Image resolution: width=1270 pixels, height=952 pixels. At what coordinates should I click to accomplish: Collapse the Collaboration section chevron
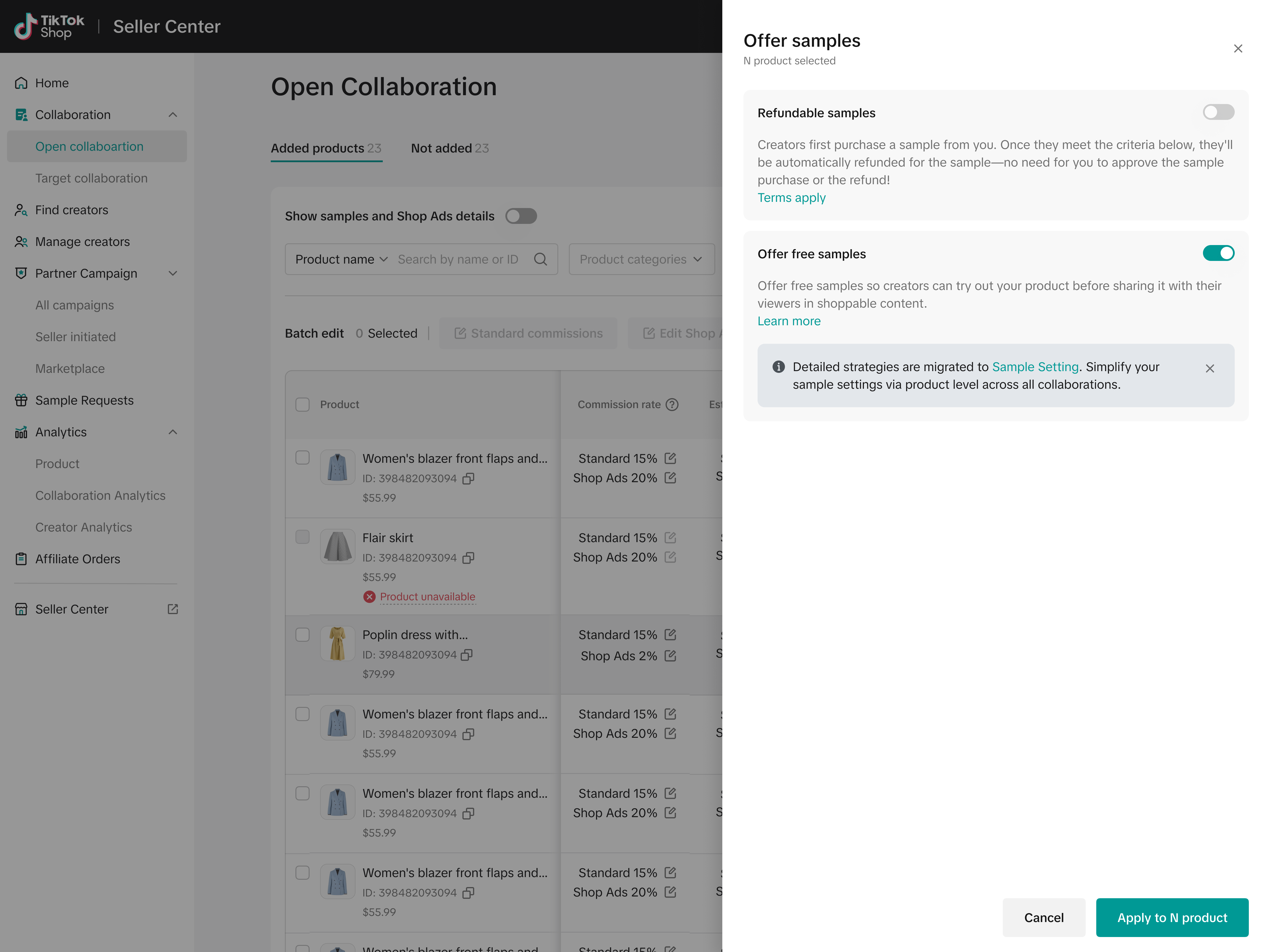pos(173,115)
